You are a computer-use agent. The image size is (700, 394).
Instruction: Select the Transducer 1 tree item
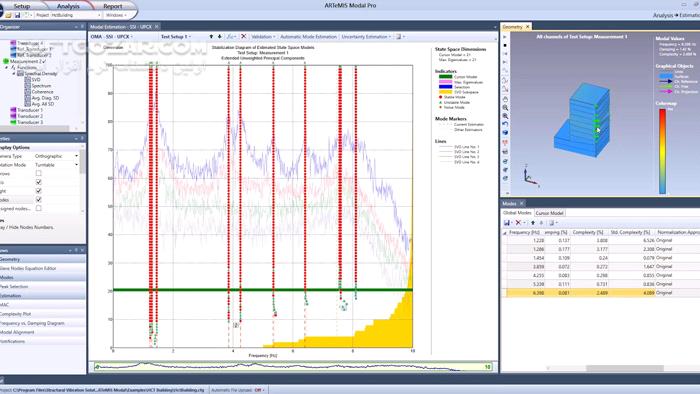coord(30,110)
